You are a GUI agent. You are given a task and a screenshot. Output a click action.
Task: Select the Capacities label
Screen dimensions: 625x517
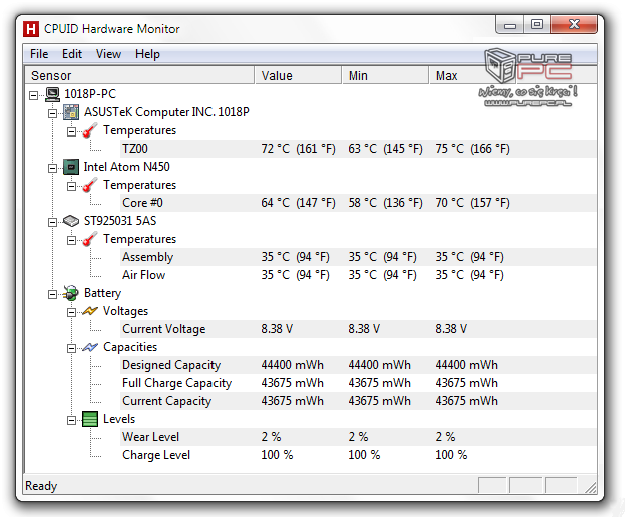pos(130,347)
